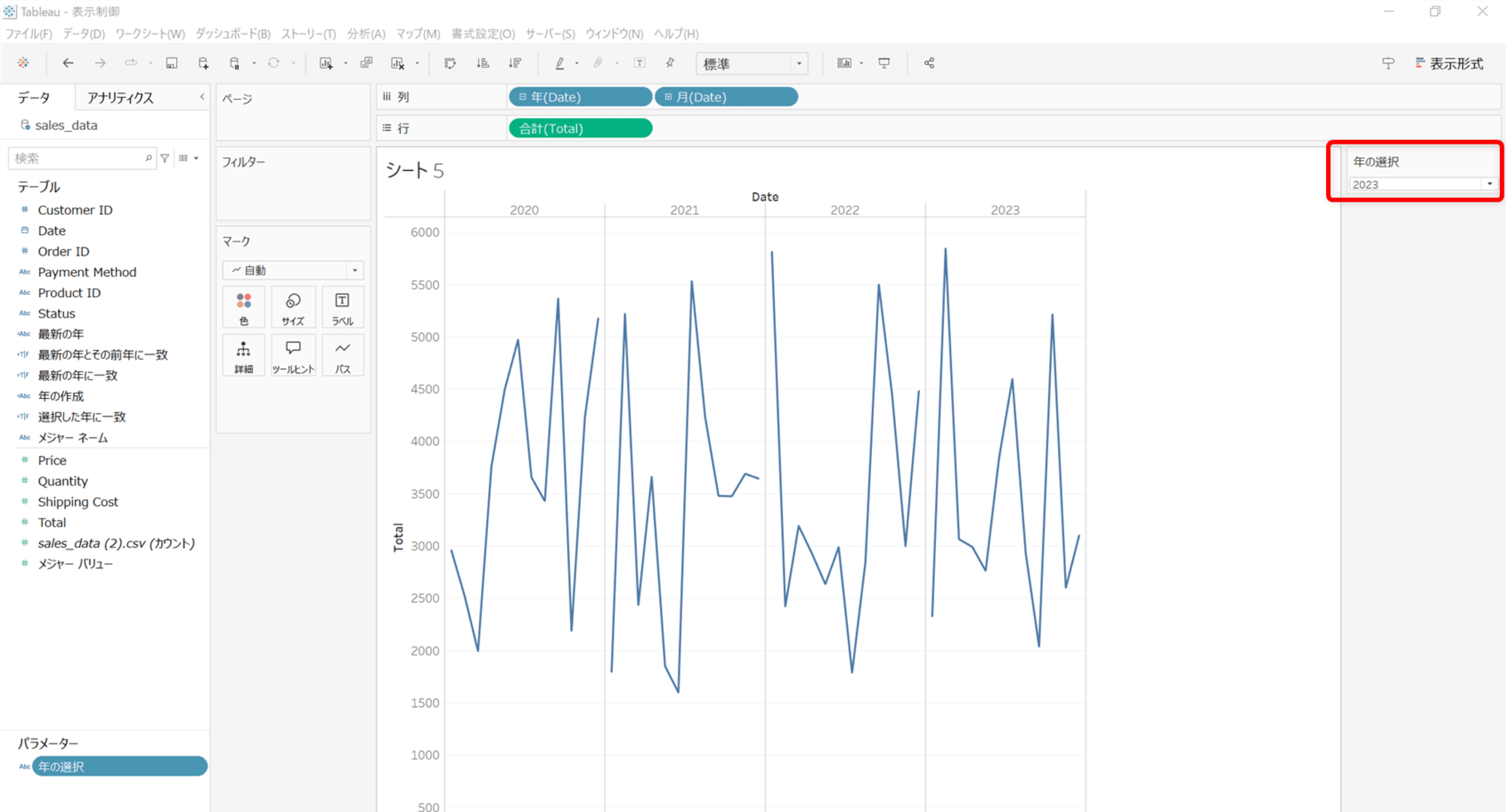Open the ラベル label mark card
Viewport: 1506px width, 812px height.
point(343,308)
